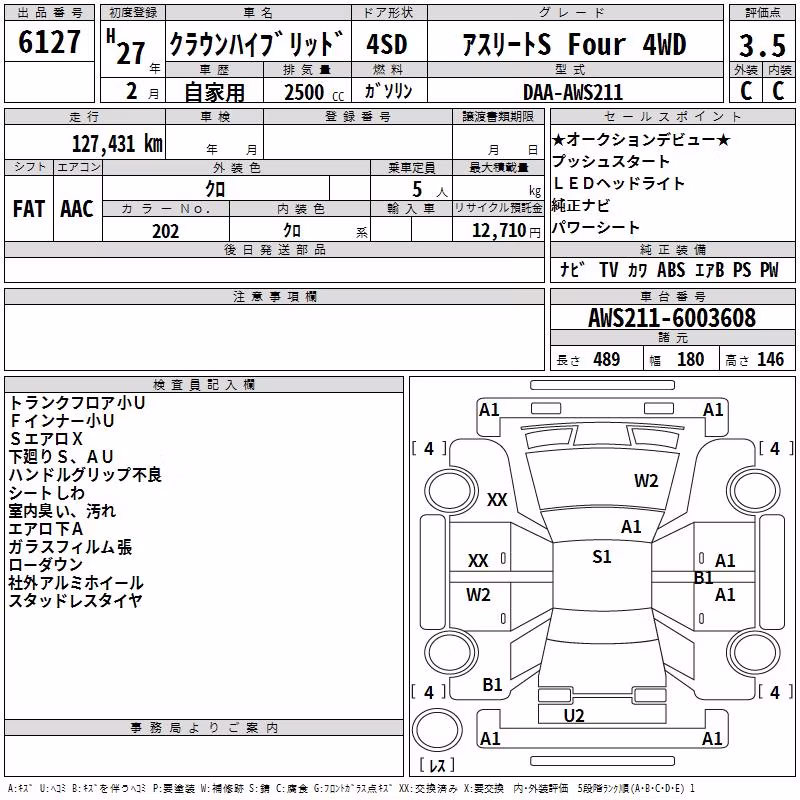800x800 pixels.
Task: Select the mileage 127,431 km
Action: pyautogui.click(x=117, y=143)
